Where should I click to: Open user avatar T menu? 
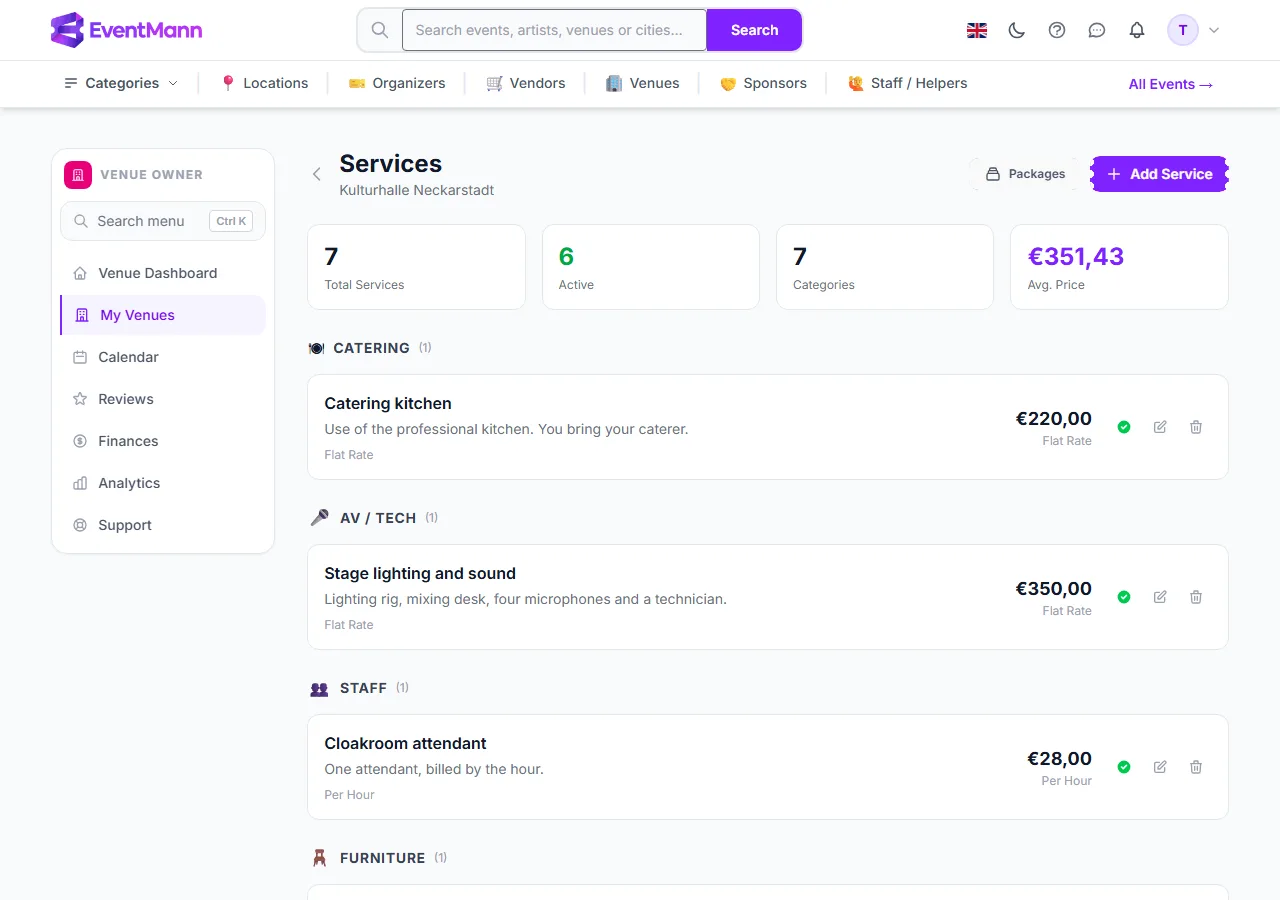pos(1194,30)
